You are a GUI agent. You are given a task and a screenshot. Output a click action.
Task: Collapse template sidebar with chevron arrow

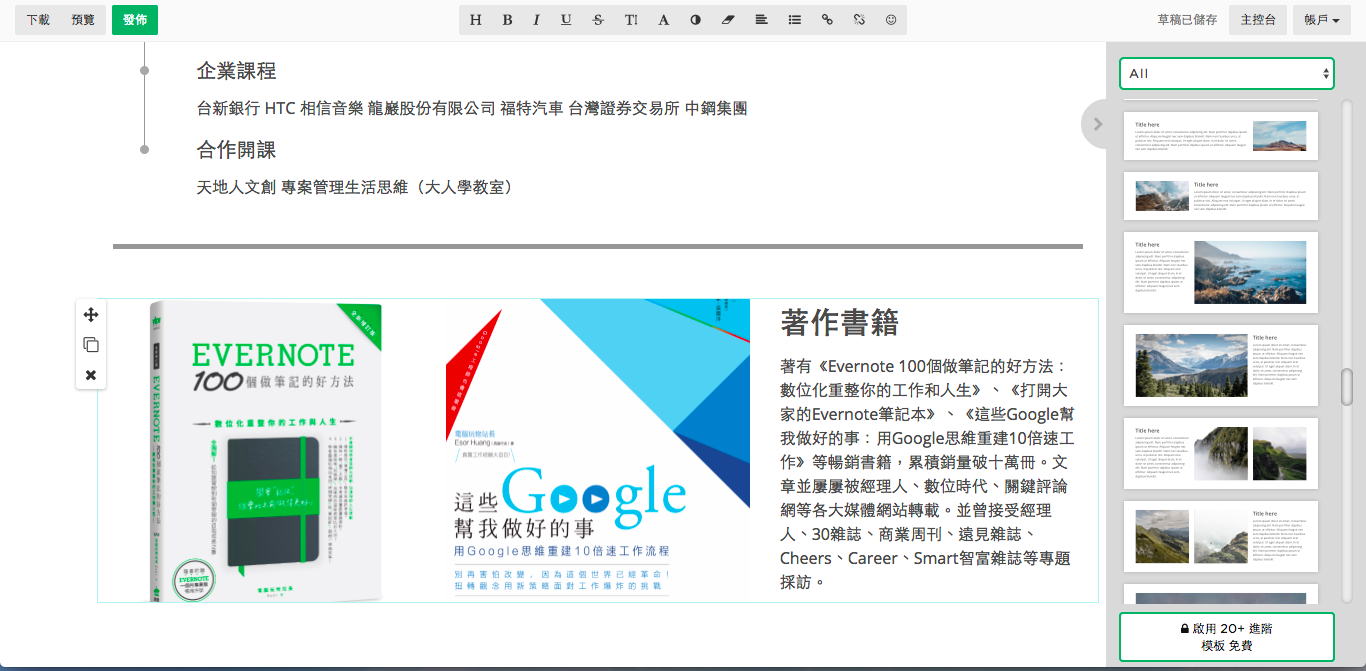click(1096, 124)
